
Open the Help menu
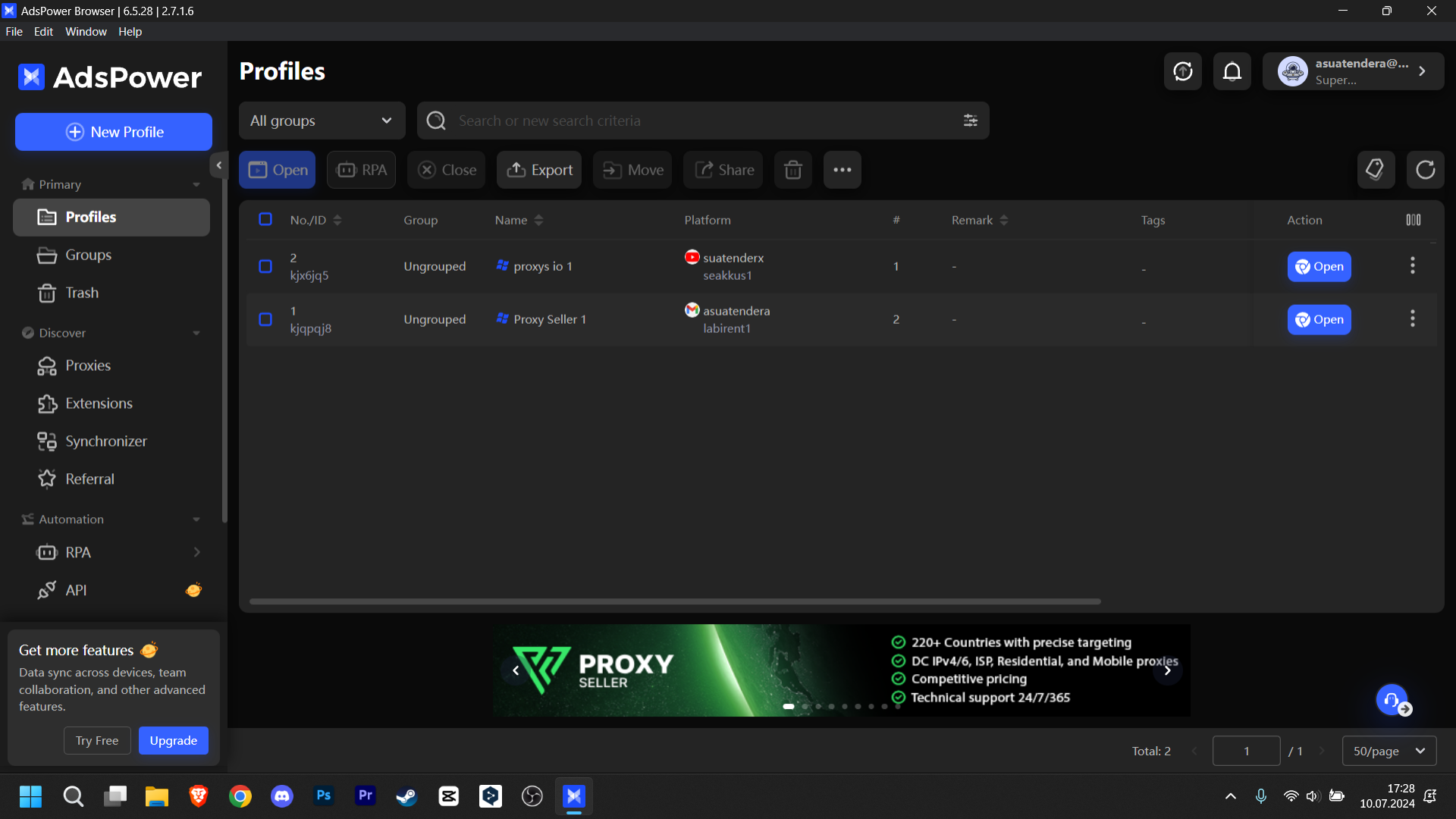(130, 31)
